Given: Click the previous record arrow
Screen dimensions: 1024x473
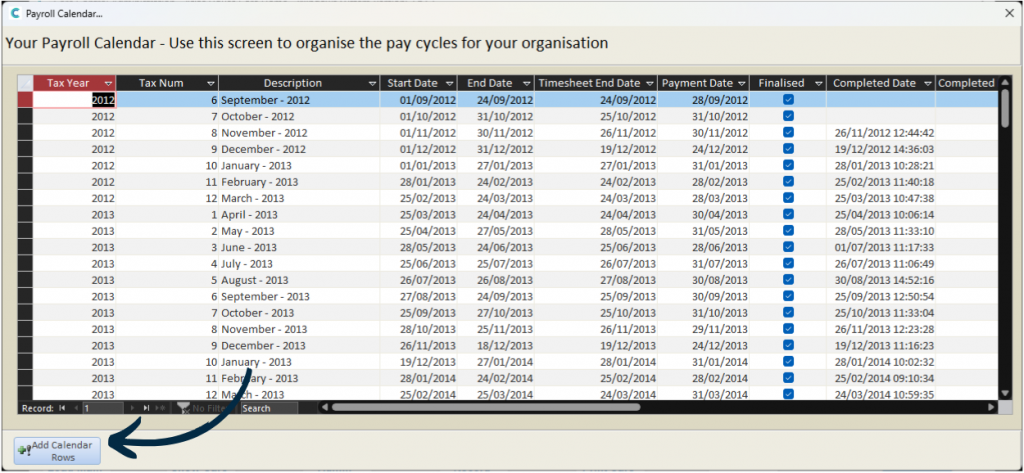Looking at the screenshot, I should pos(75,408).
